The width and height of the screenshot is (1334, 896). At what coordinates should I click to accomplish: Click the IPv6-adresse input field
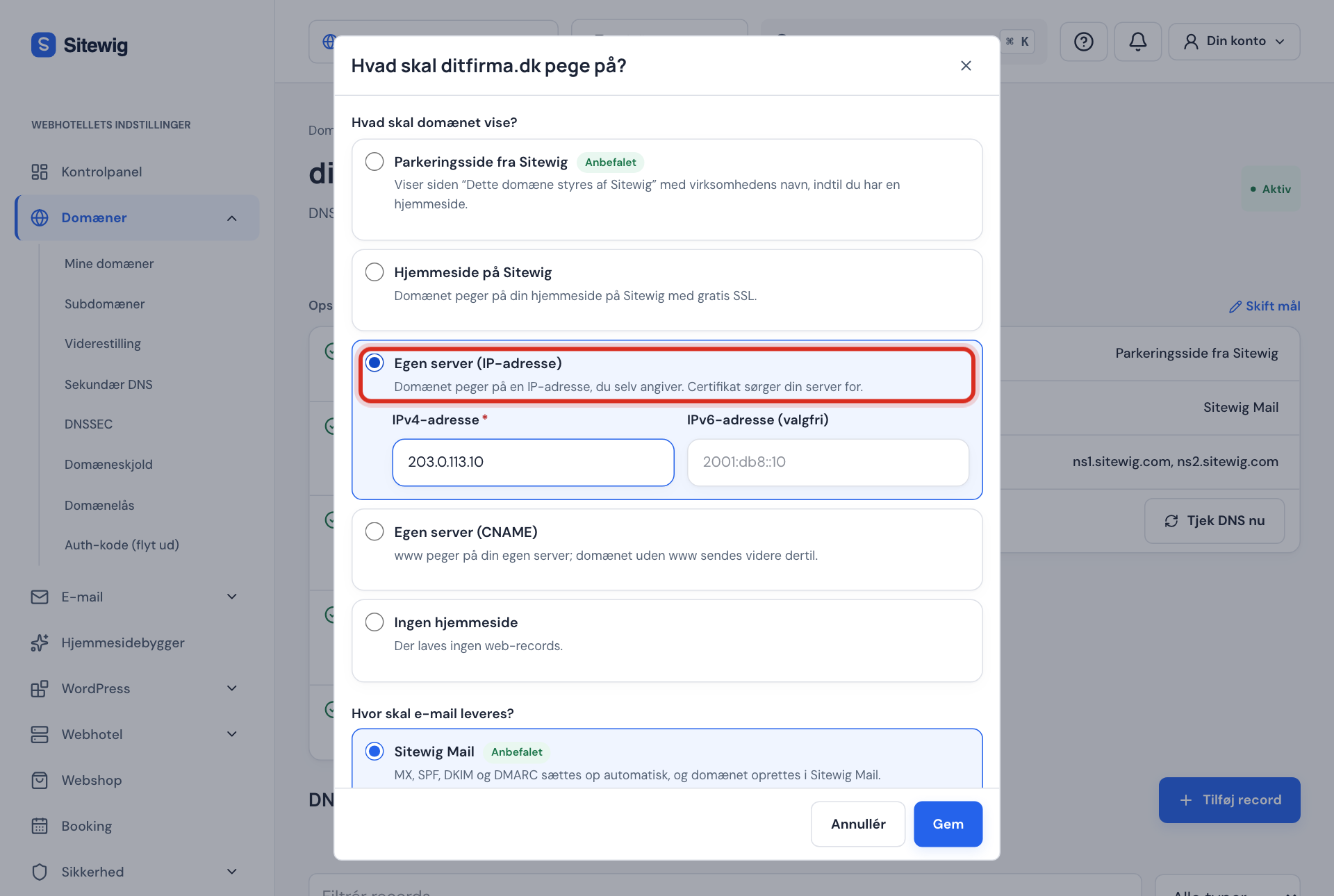[828, 462]
